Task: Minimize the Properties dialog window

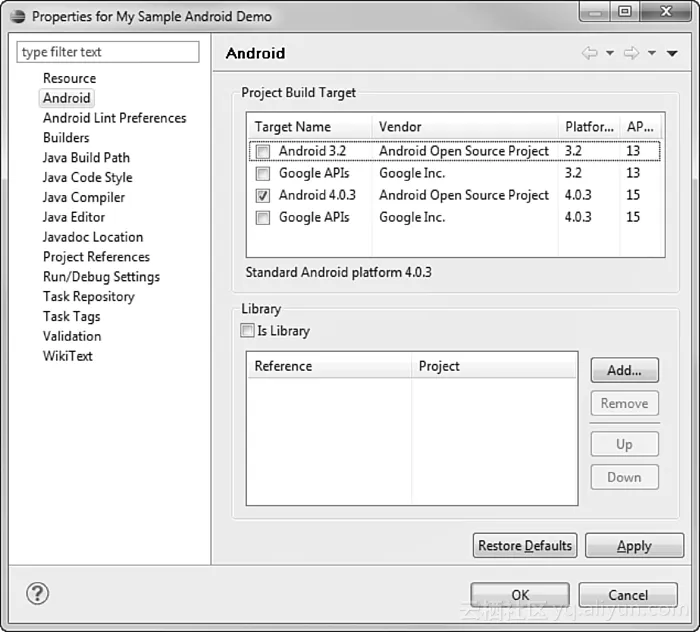Action: coord(595,11)
